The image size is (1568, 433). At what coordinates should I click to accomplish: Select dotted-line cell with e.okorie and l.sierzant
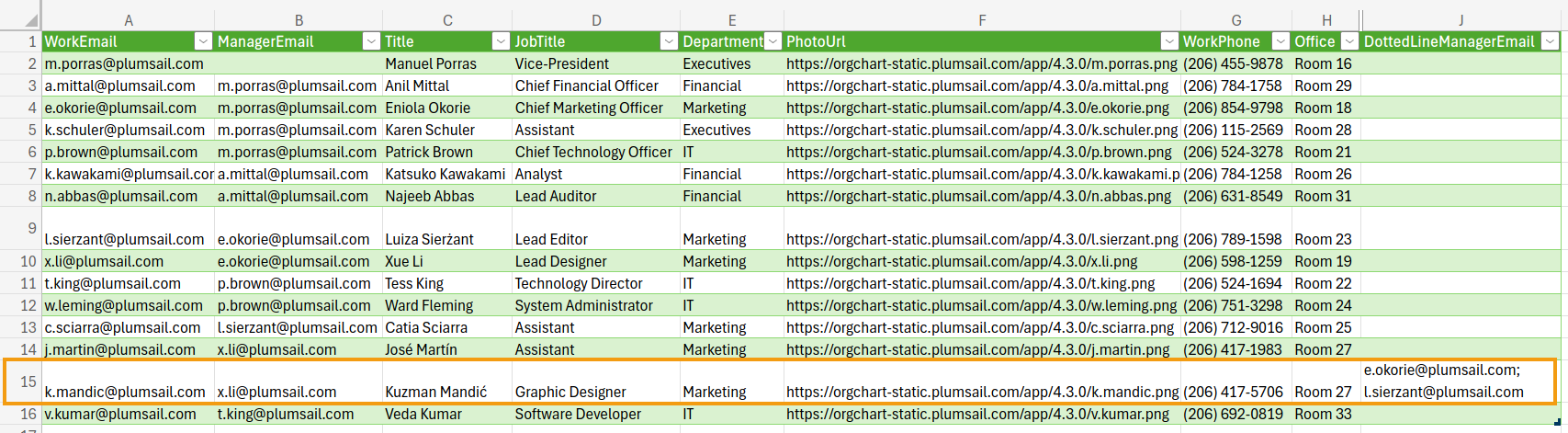click(1461, 382)
